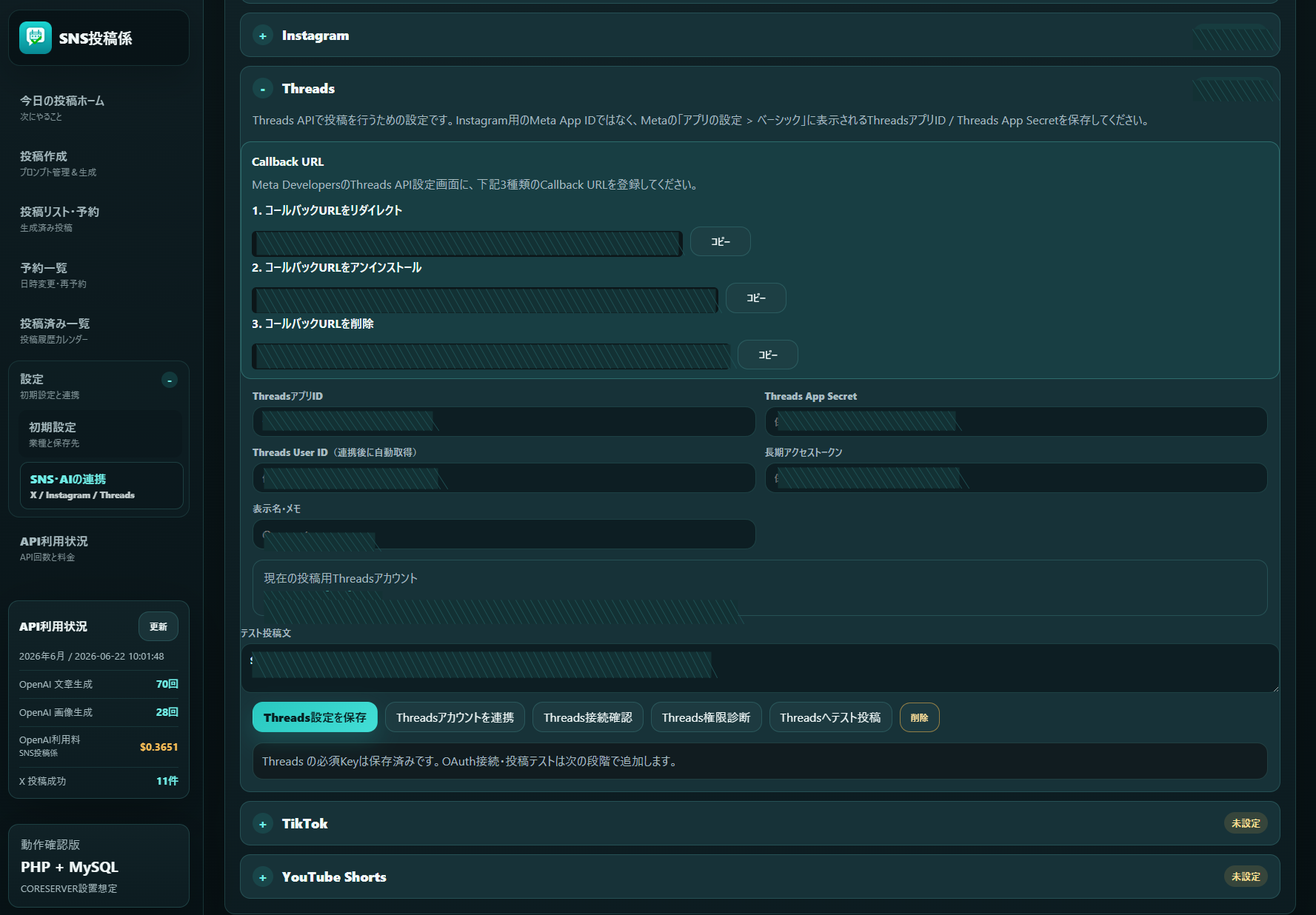The image size is (1316, 915).
Task: Click the OpenAI 文章生成 70回 row
Action: click(98, 684)
